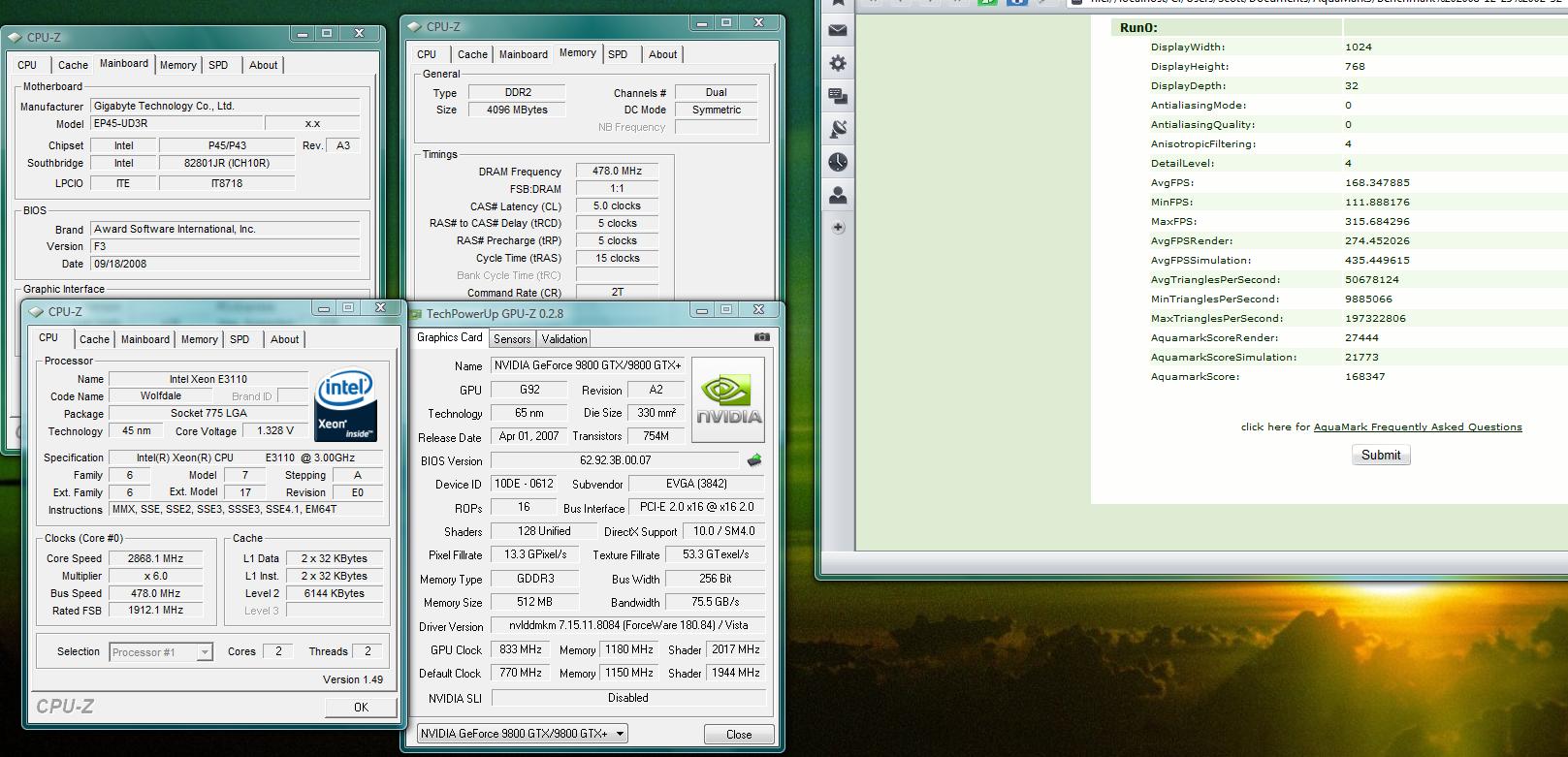Open Cache tab in CPU-Z processor window
The image size is (1568, 757).
[x=94, y=339]
